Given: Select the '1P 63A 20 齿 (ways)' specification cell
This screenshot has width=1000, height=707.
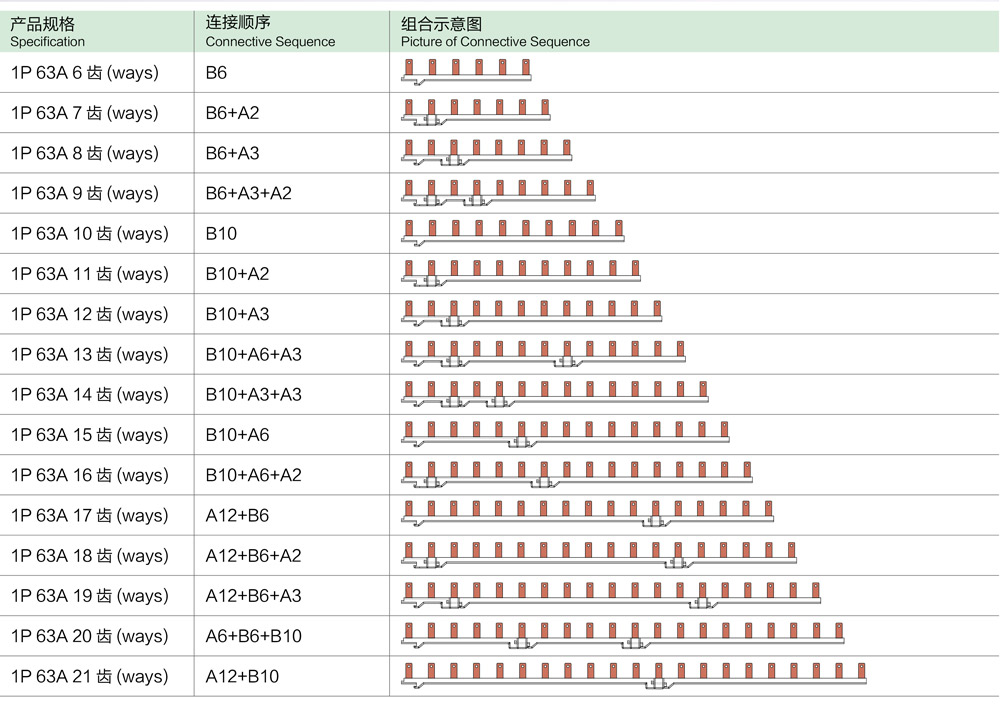Looking at the screenshot, I should tap(97, 635).
